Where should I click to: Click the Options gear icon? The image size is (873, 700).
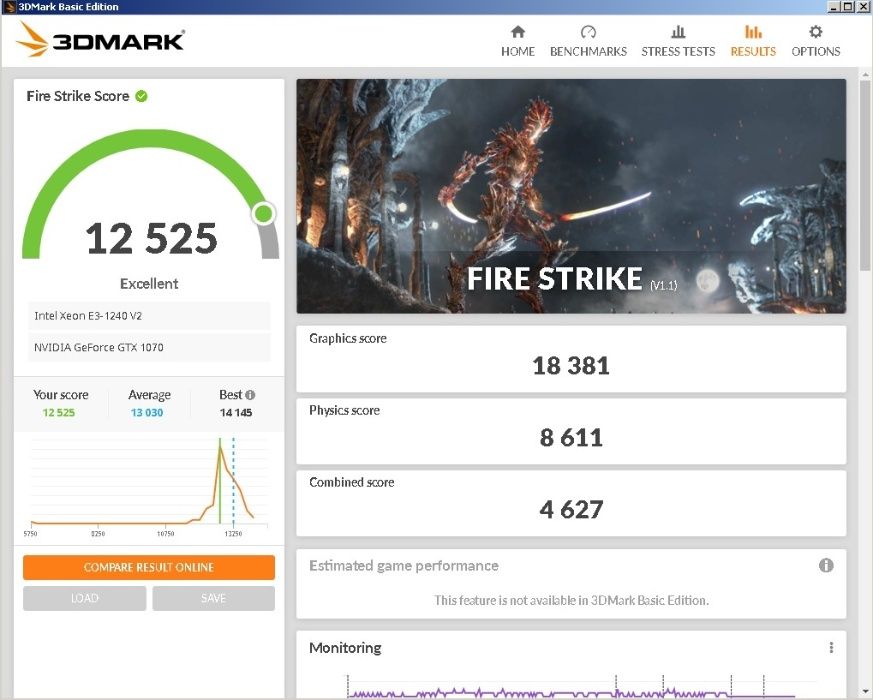click(x=816, y=32)
